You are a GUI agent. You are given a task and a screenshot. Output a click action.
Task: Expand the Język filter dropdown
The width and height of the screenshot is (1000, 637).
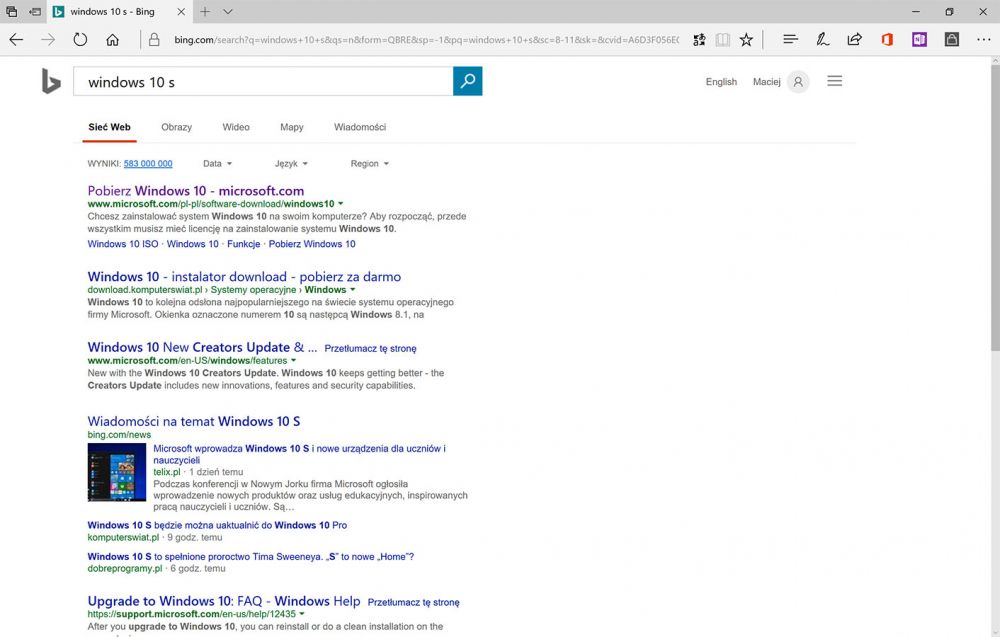coord(291,164)
